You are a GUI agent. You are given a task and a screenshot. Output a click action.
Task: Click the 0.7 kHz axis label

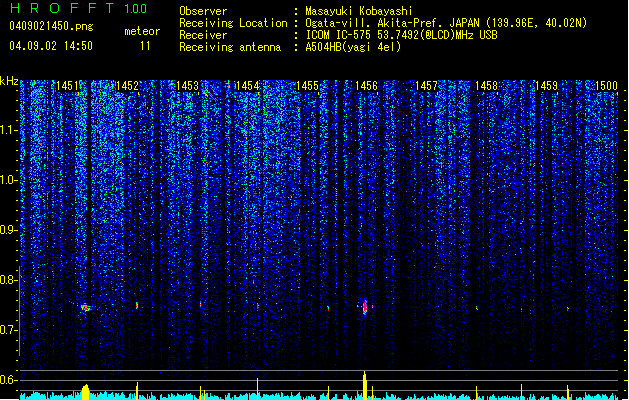pos(8,330)
